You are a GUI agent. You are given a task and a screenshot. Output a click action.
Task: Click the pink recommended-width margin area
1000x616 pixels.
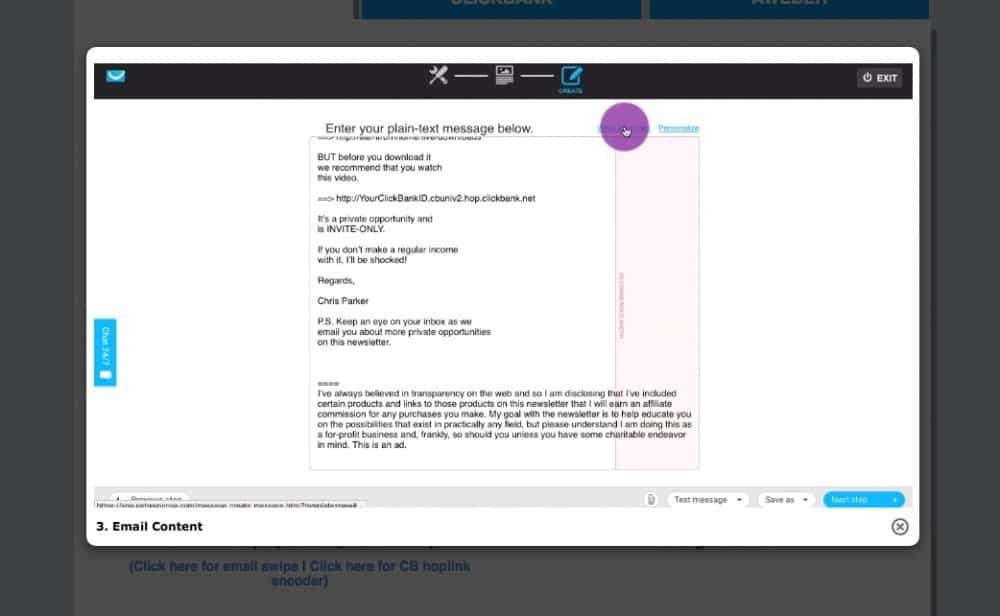(x=657, y=303)
